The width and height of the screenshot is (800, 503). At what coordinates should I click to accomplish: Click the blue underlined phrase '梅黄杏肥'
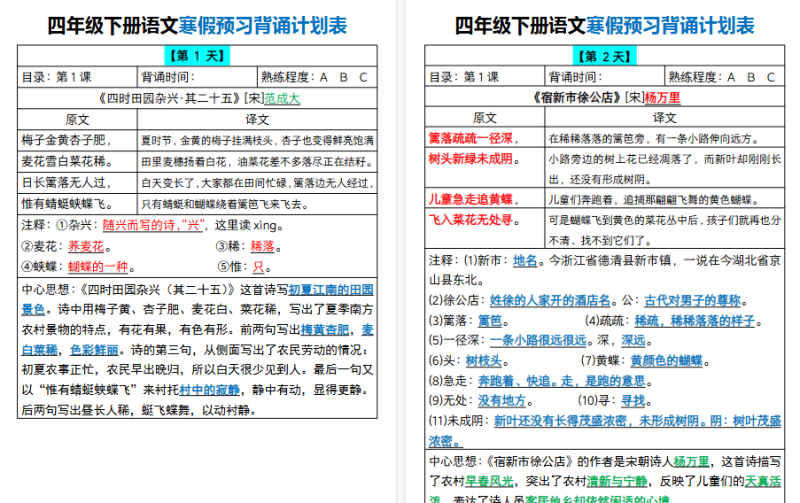click(x=325, y=330)
